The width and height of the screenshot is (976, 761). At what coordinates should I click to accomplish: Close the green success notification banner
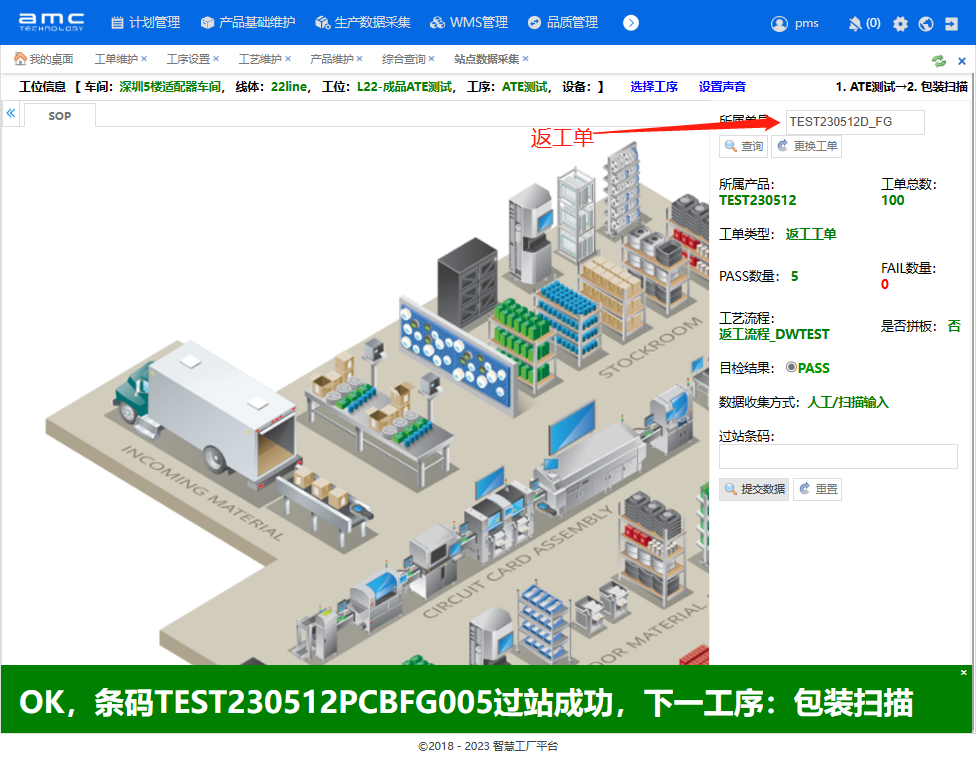click(x=964, y=673)
